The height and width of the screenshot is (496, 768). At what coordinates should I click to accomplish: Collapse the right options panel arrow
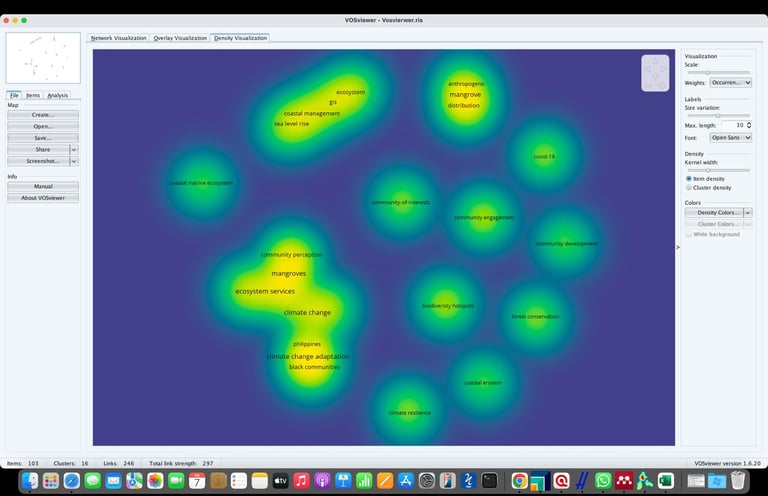678,247
